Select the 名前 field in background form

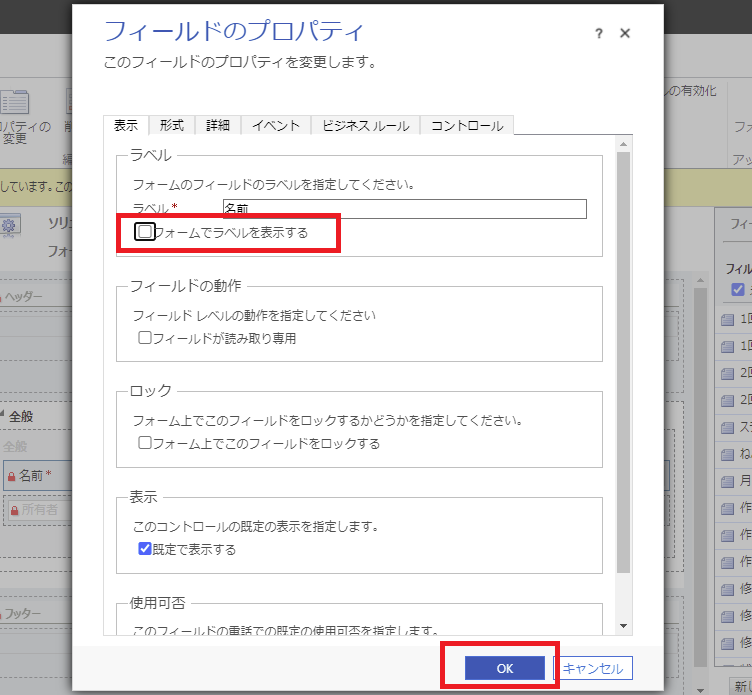pyautogui.click(x=37, y=476)
